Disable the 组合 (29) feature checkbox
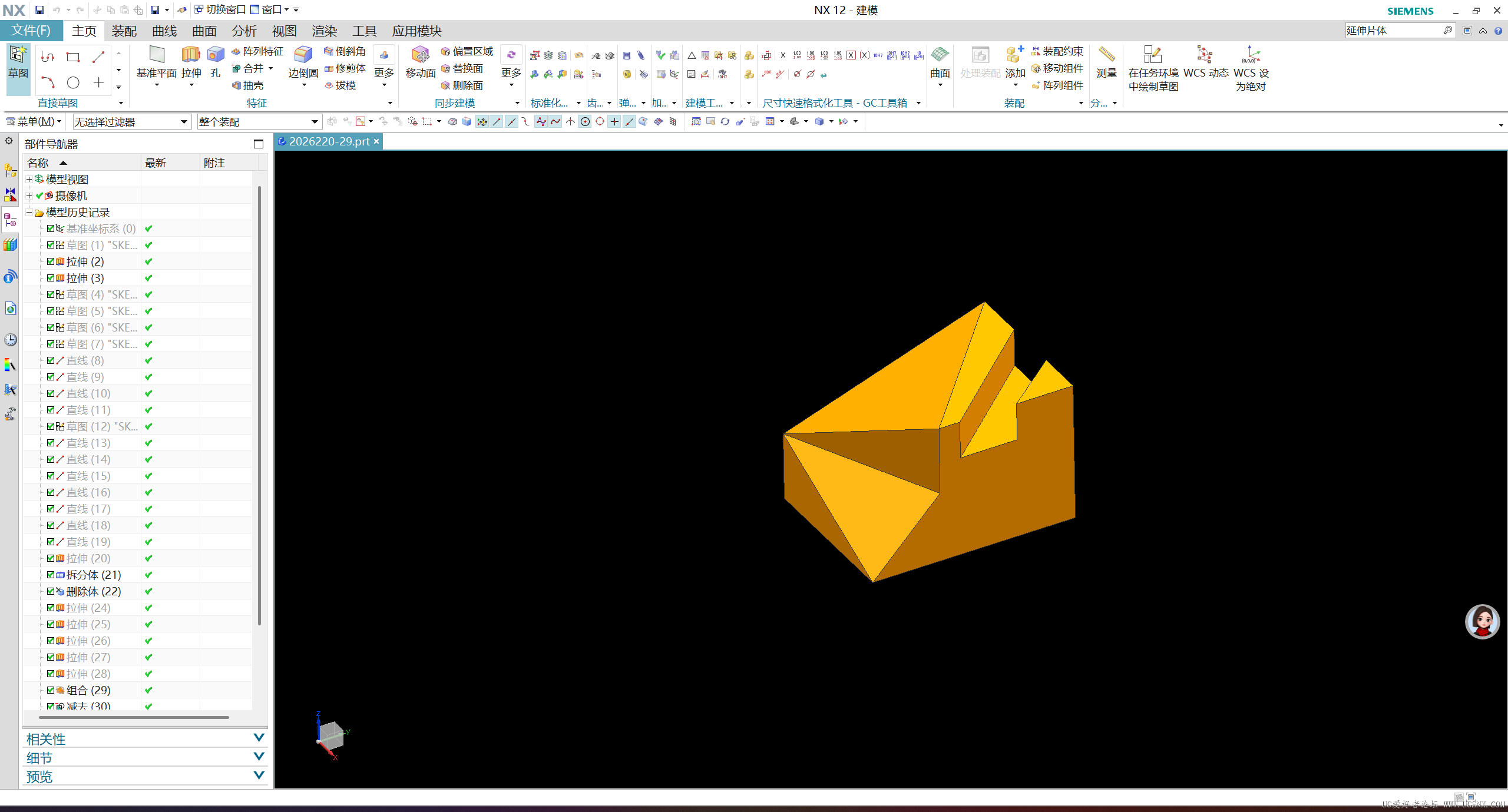 [51, 690]
